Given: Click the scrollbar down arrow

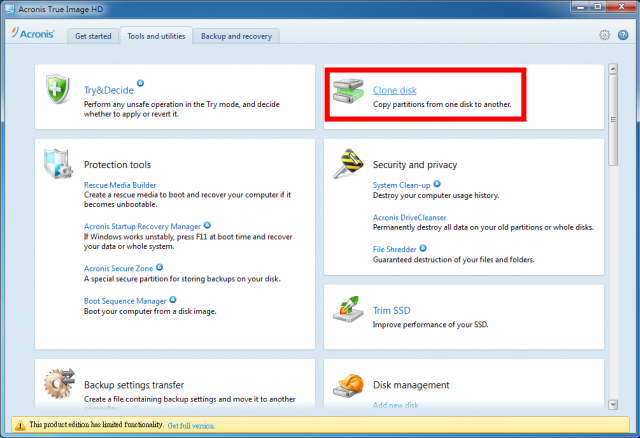Looking at the screenshot, I should 613,405.
